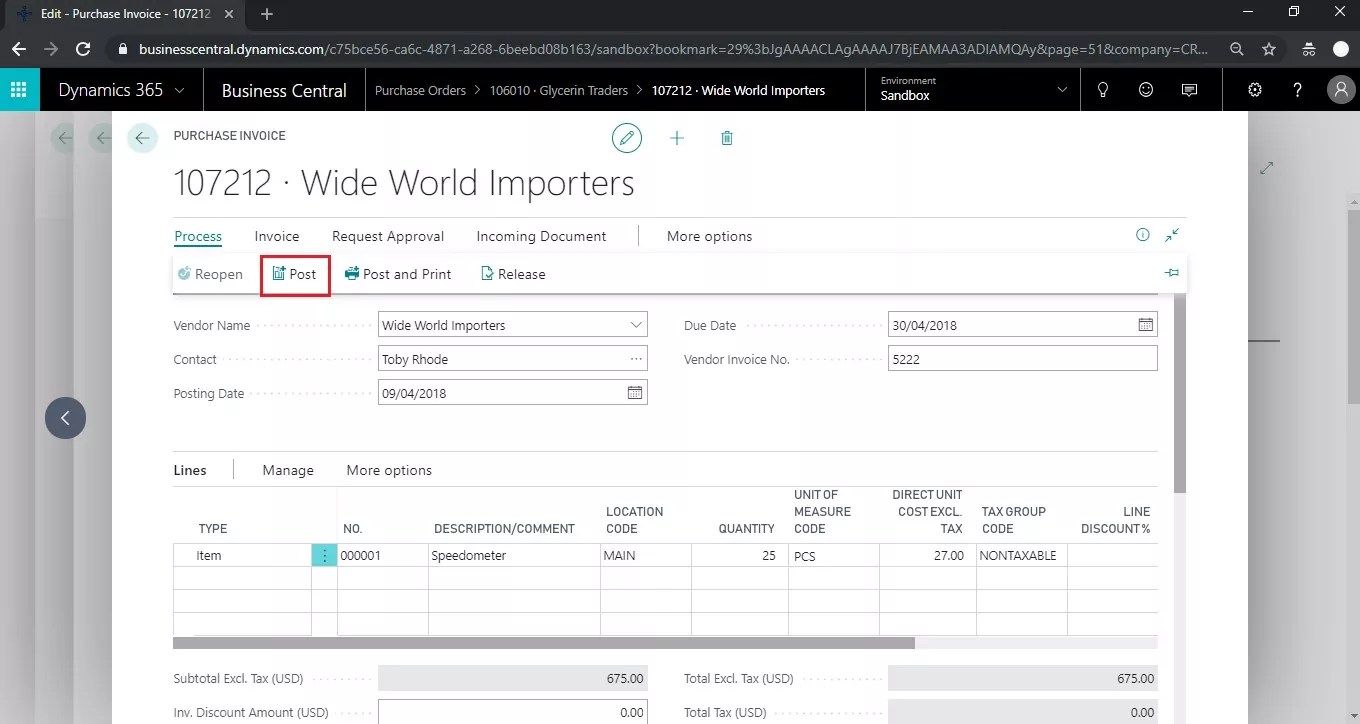
Task: Open the Invoice action tab
Action: (x=277, y=237)
